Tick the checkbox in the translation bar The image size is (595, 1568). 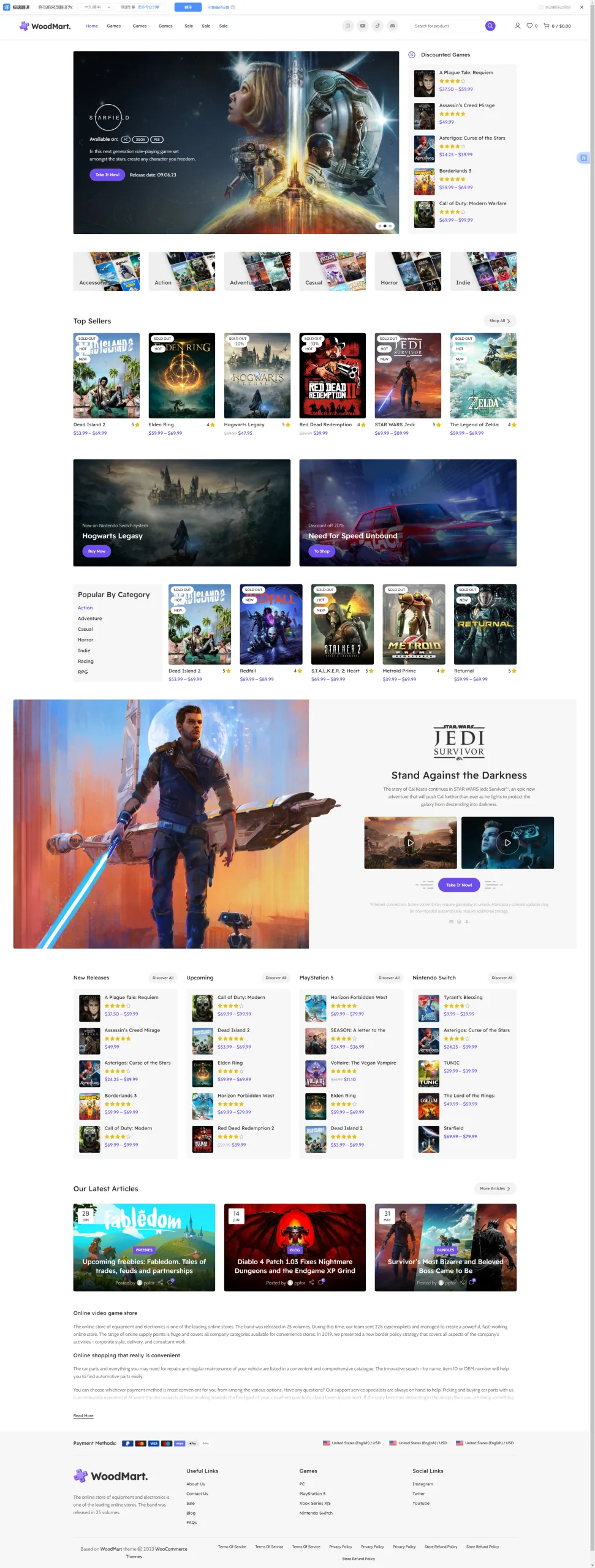(540, 7)
